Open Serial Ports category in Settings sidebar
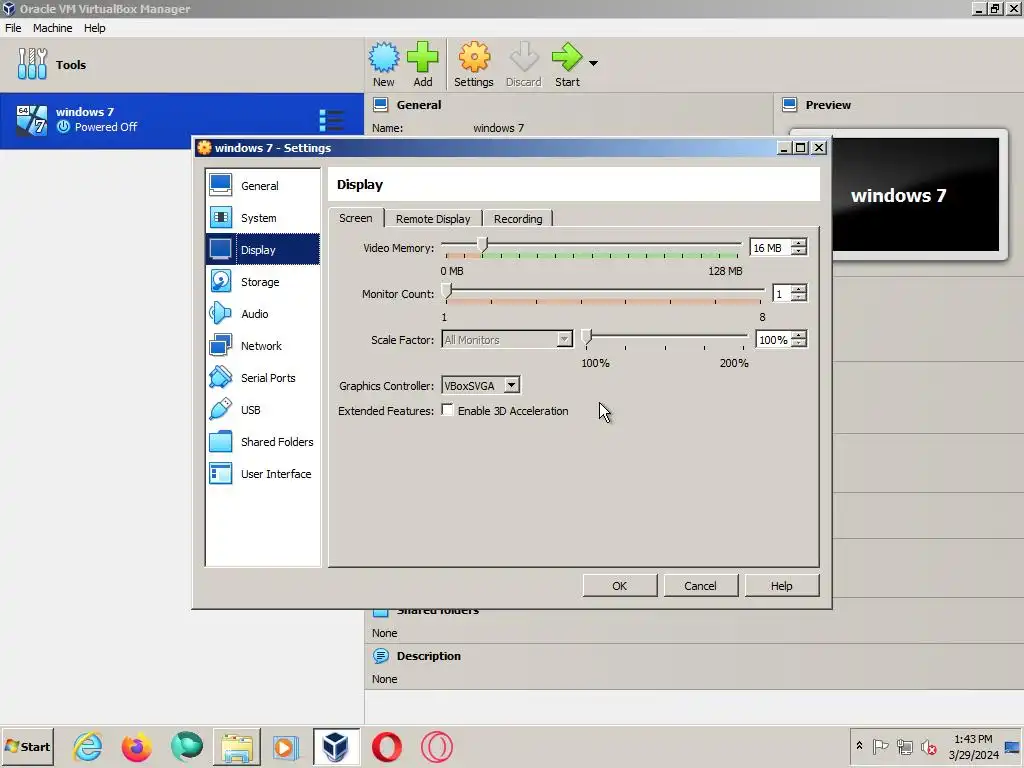 (x=263, y=377)
